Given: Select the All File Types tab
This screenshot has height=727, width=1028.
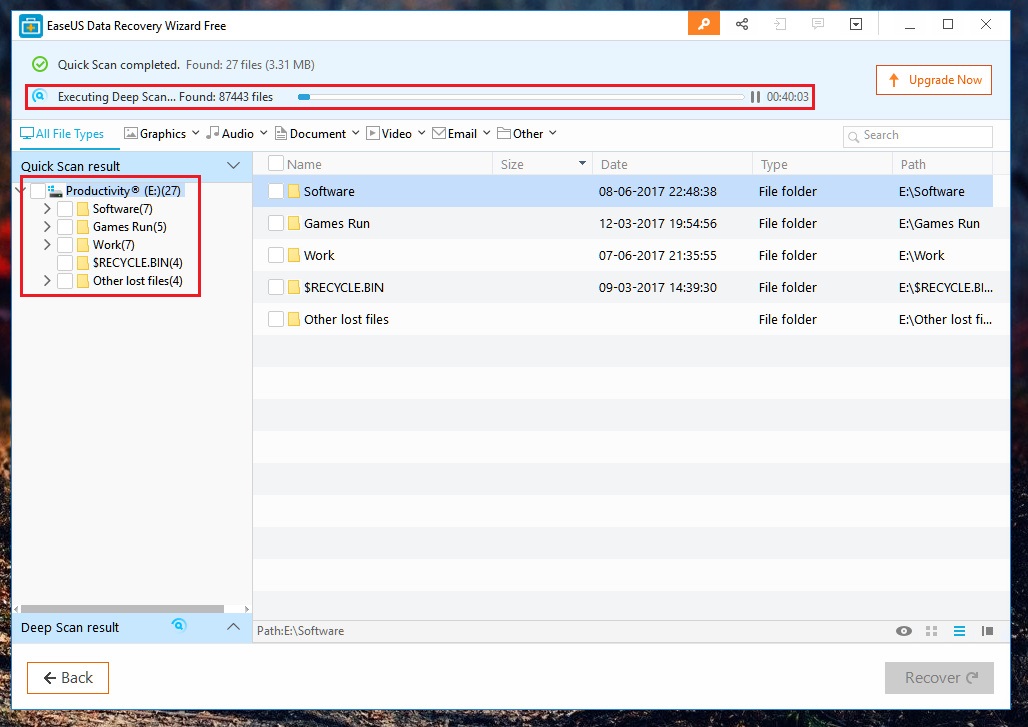Looking at the screenshot, I should 62,134.
